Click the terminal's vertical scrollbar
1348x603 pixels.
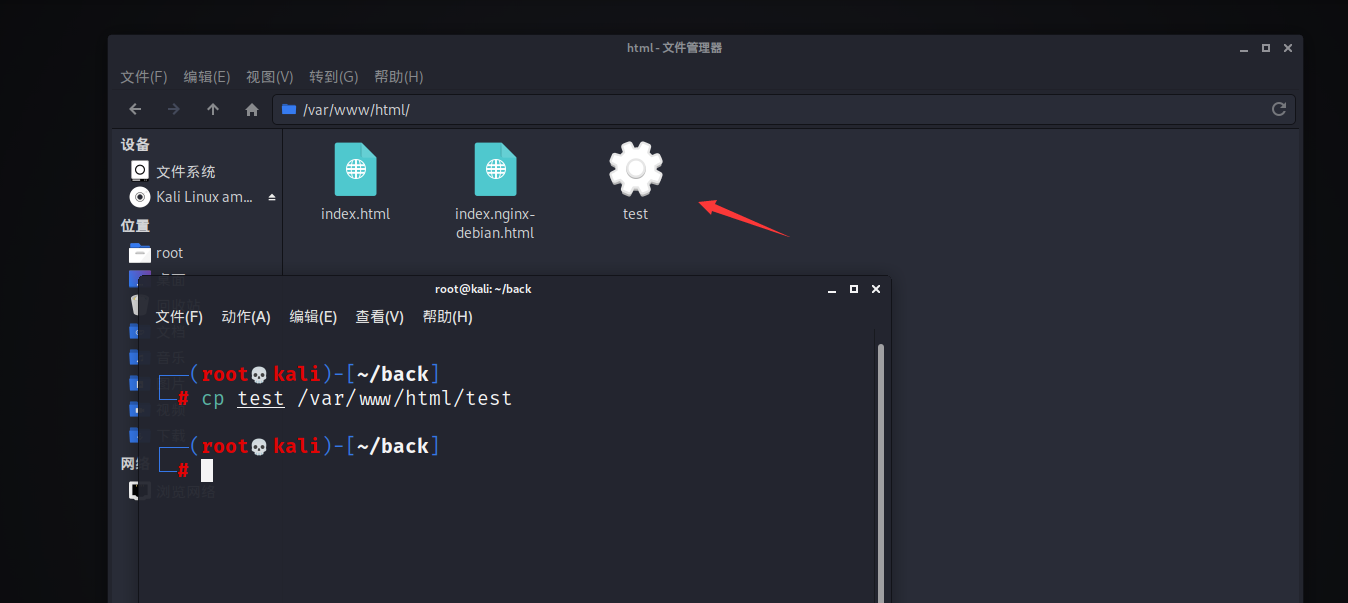coord(880,470)
